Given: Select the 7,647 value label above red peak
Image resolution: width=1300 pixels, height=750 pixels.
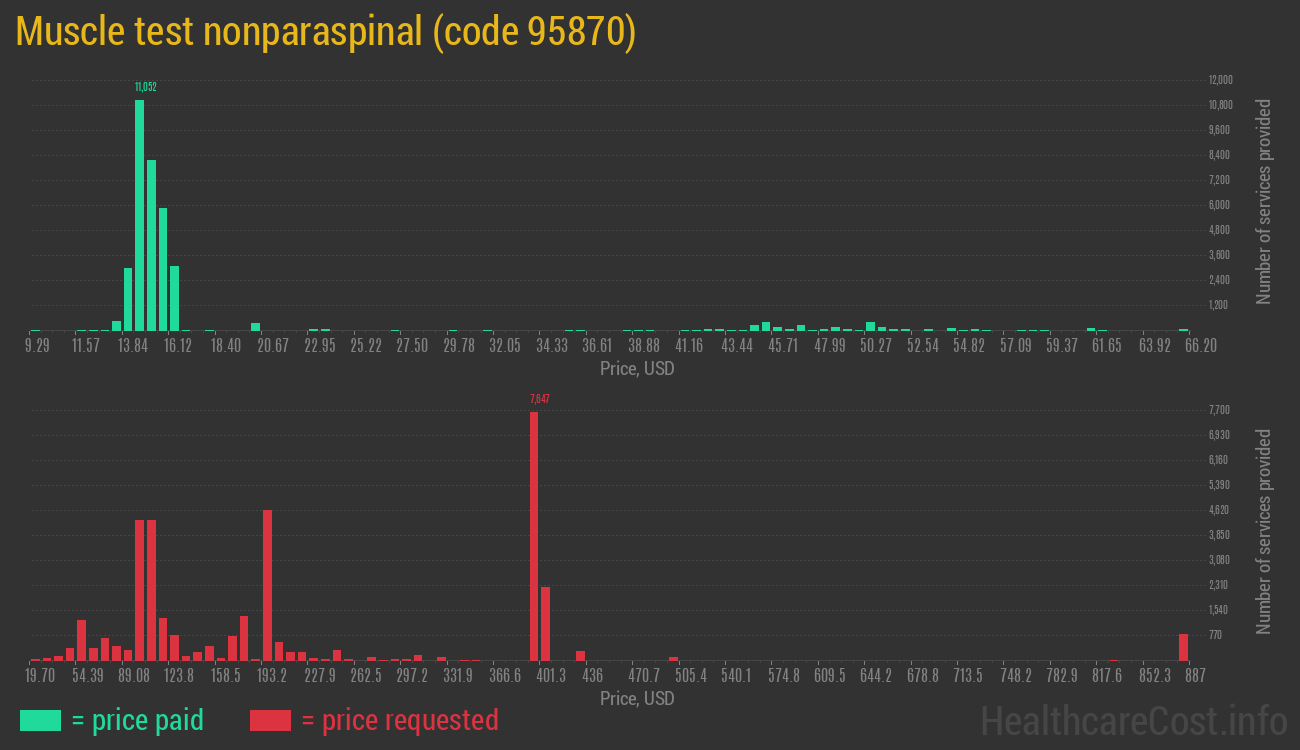Looking at the screenshot, I should click(541, 398).
